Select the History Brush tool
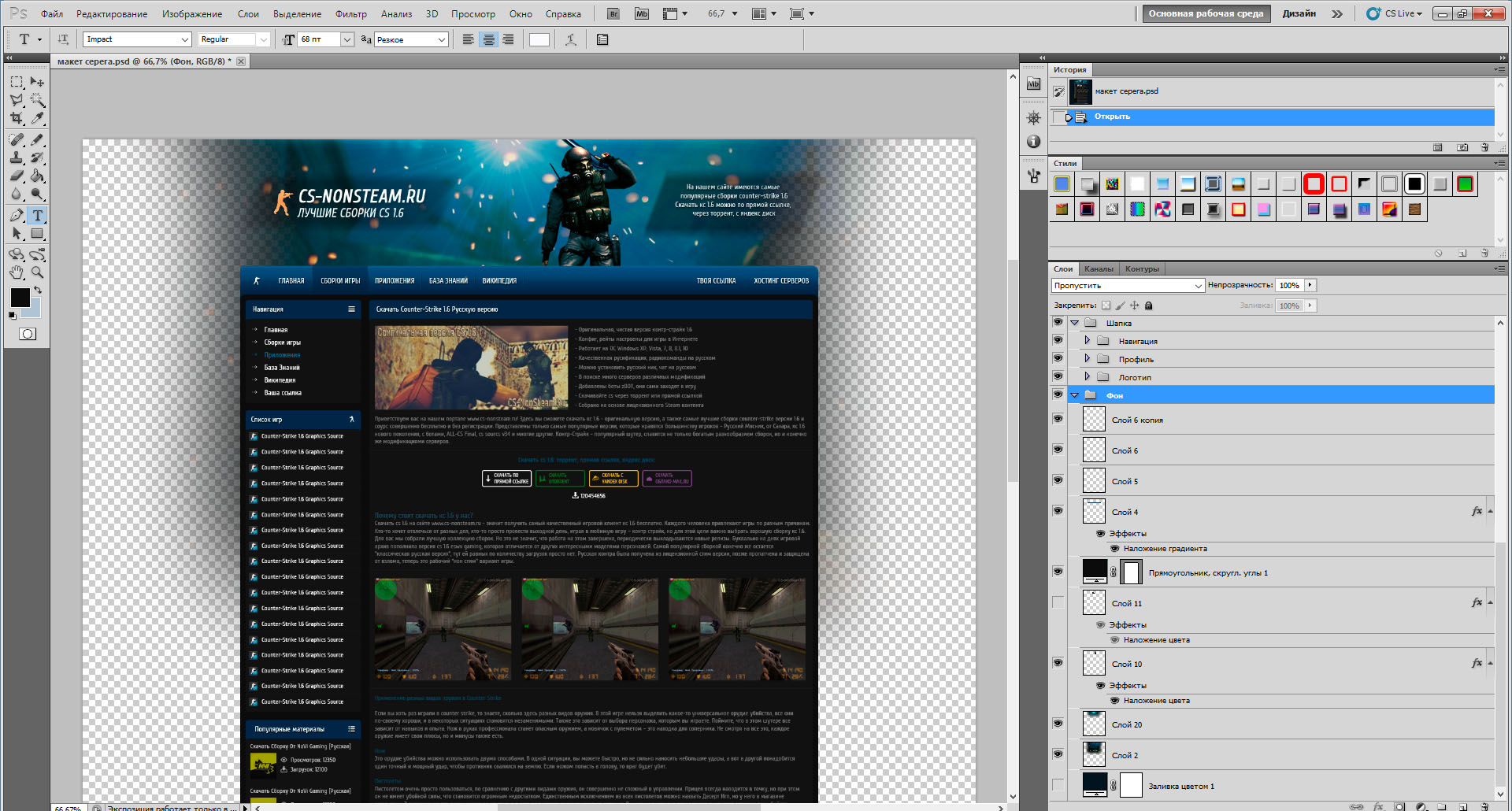Screen dimensions: 1512x811 37,157
